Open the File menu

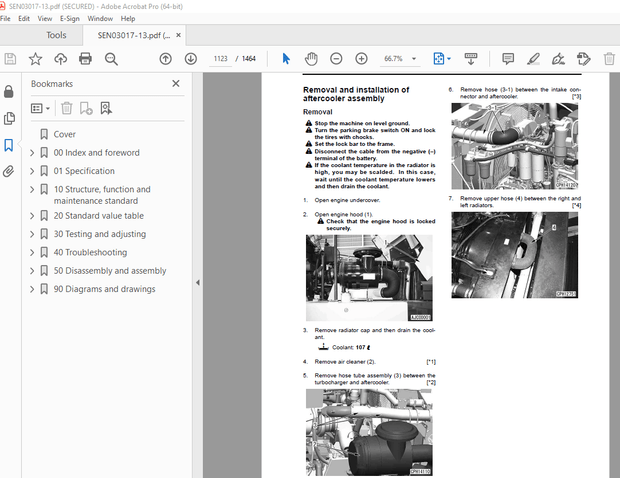coord(5,19)
